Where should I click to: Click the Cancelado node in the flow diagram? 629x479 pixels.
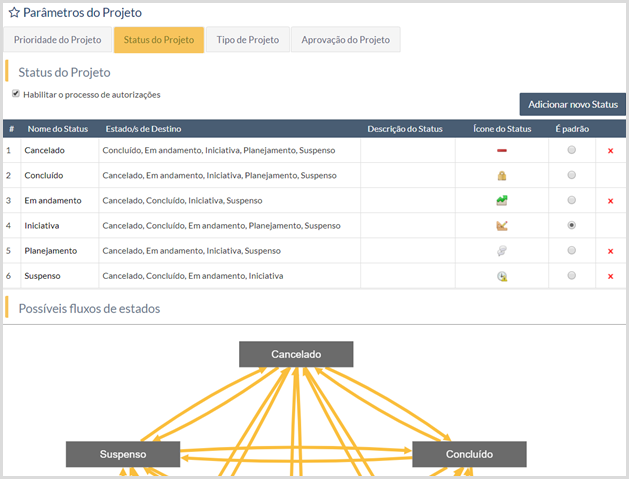tap(296, 354)
